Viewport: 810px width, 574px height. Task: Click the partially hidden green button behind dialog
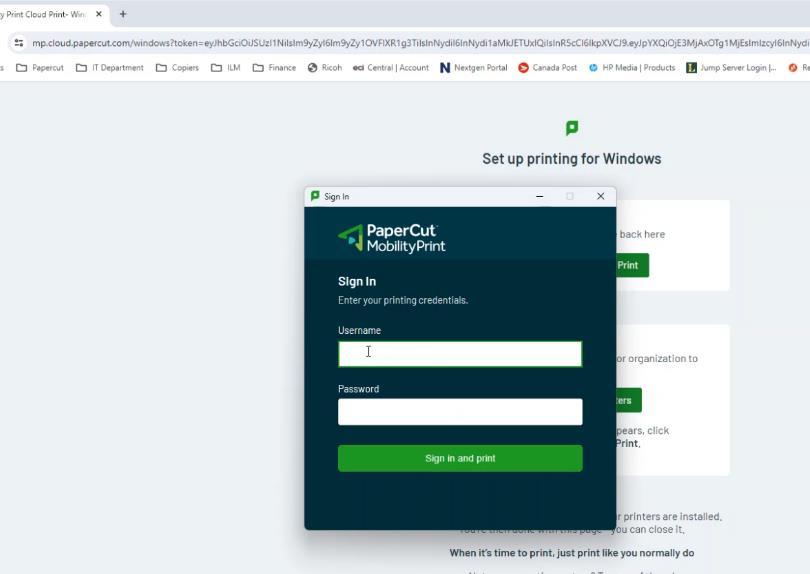tap(629, 400)
